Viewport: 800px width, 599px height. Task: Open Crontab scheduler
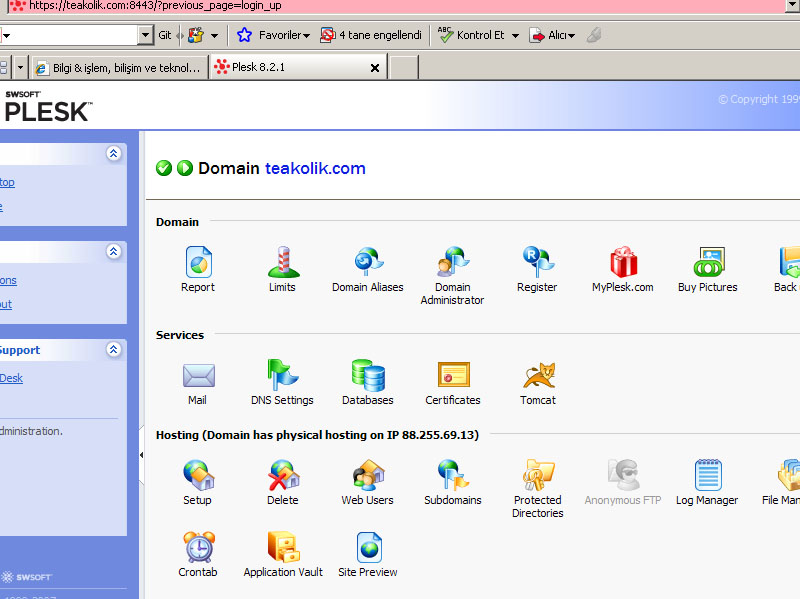click(198, 547)
